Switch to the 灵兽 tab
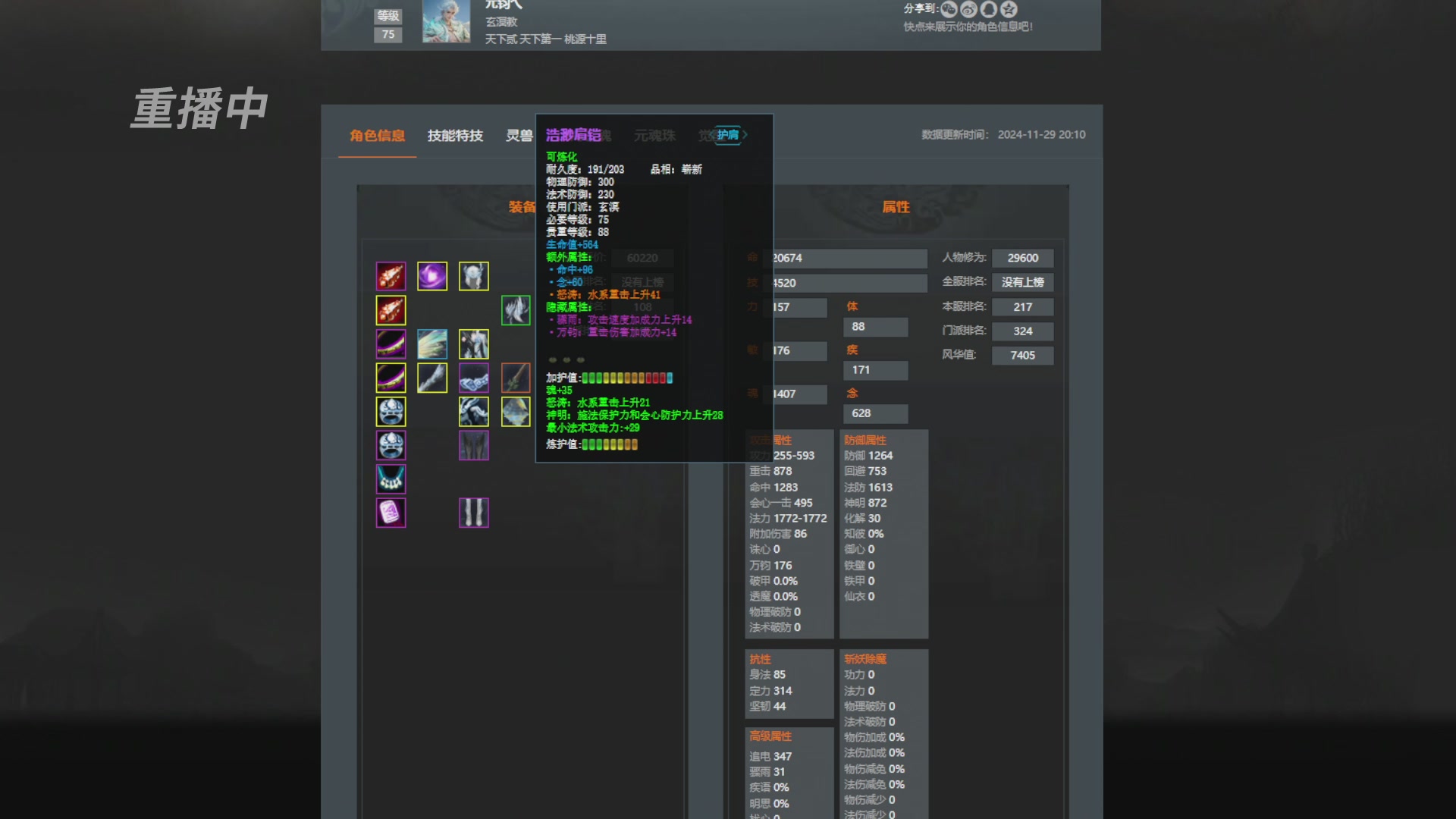 pos(519,136)
